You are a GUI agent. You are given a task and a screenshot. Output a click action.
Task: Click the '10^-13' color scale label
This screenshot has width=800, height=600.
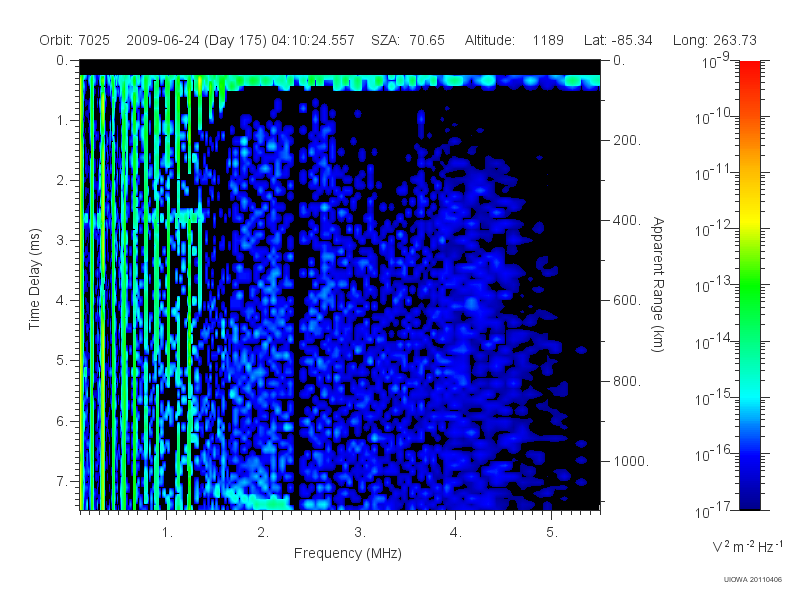[714, 285]
